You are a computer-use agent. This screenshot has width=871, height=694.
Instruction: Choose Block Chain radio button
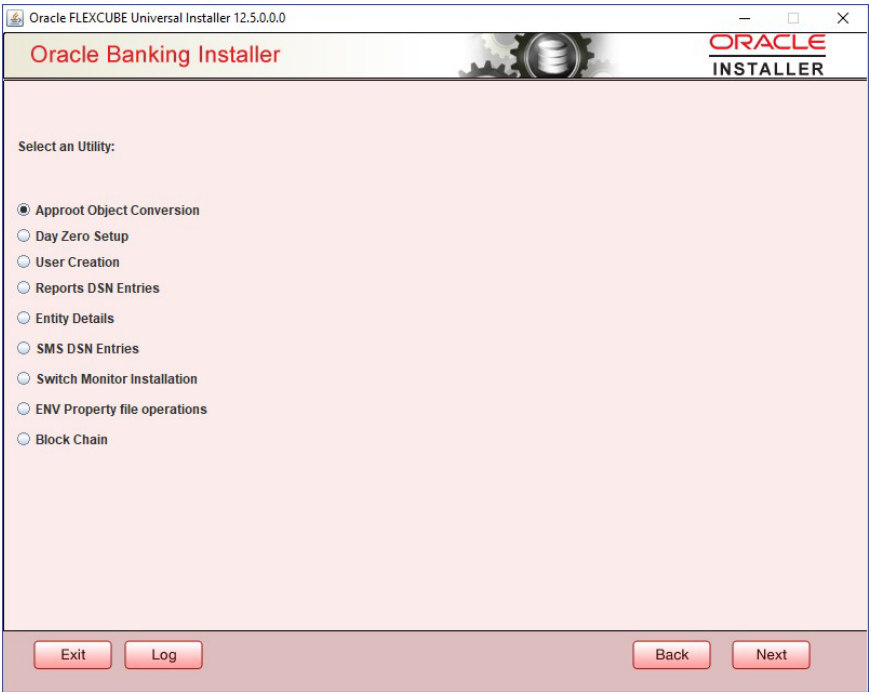[x=23, y=439]
